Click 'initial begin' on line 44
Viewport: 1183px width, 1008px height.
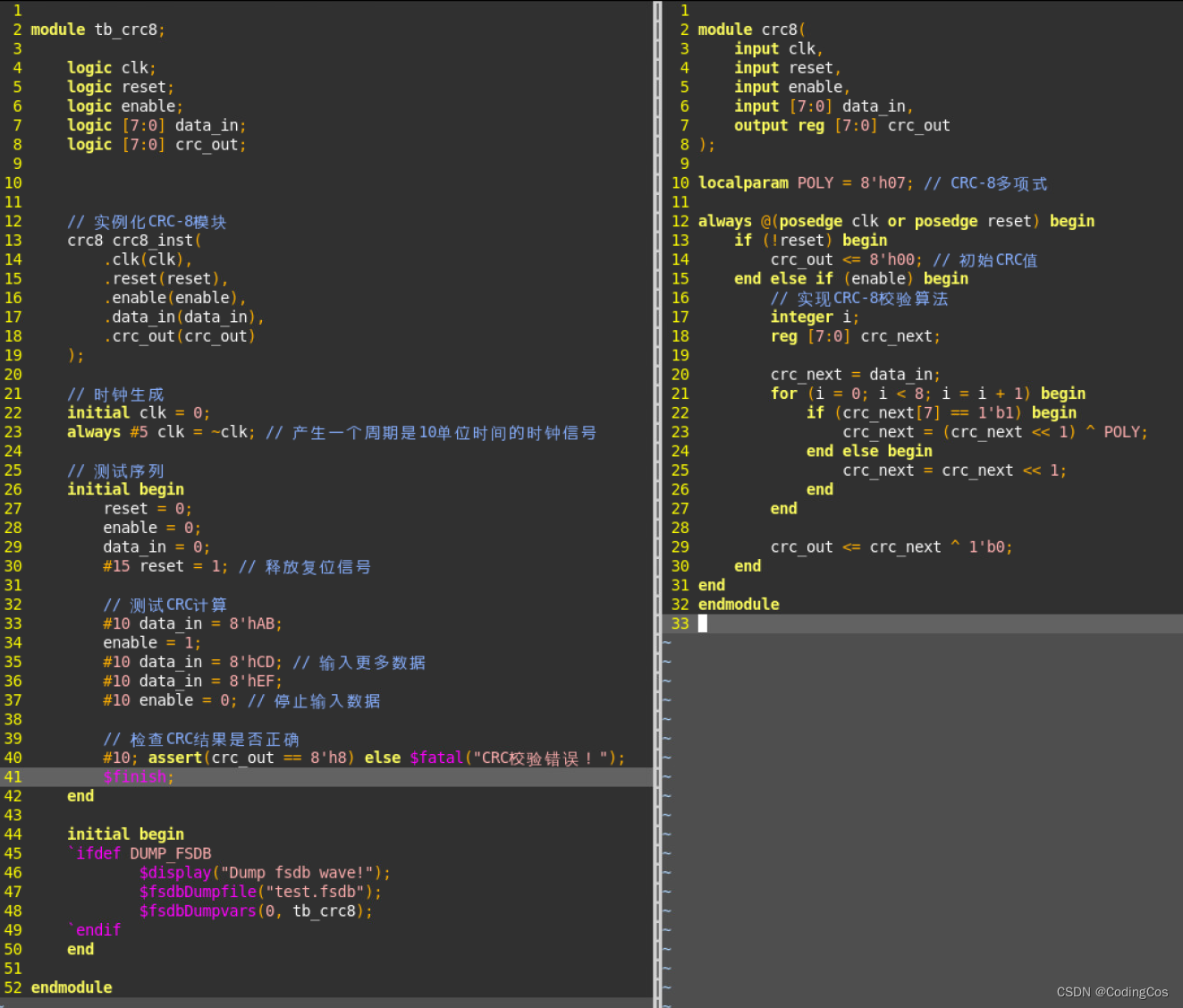click(x=125, y=834)
